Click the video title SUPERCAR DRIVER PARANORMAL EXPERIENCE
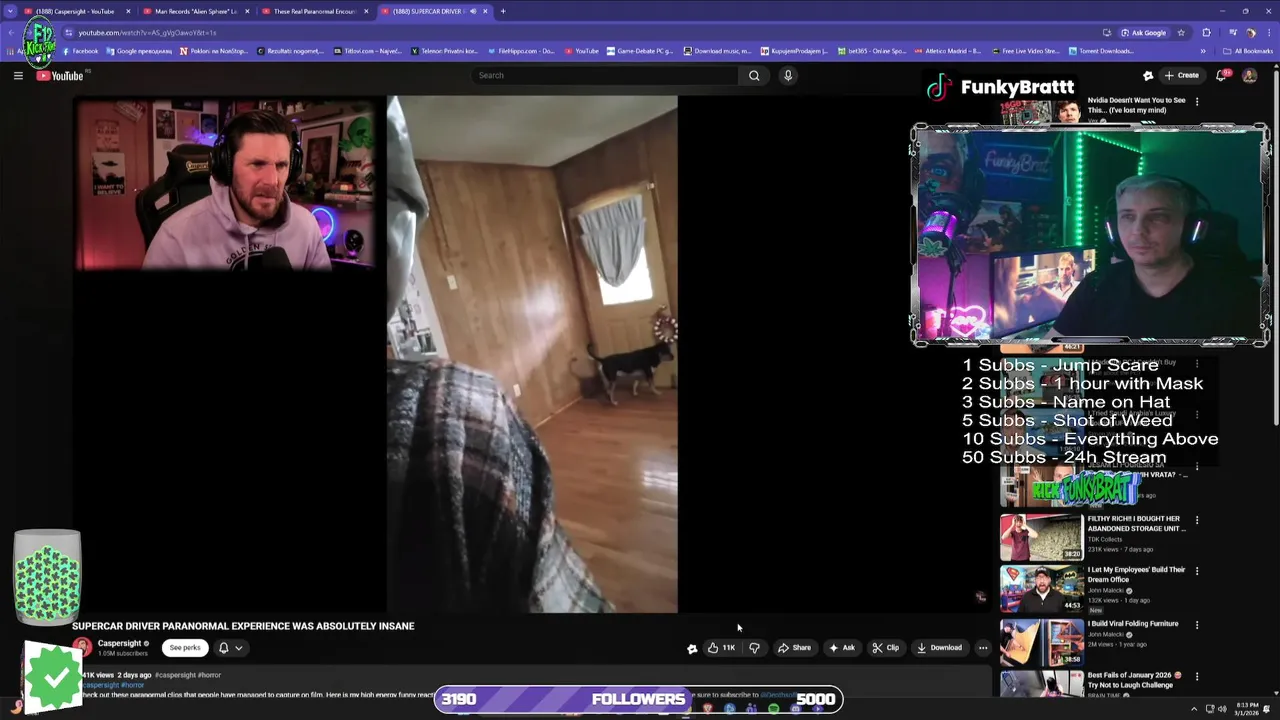 point(243,626)
